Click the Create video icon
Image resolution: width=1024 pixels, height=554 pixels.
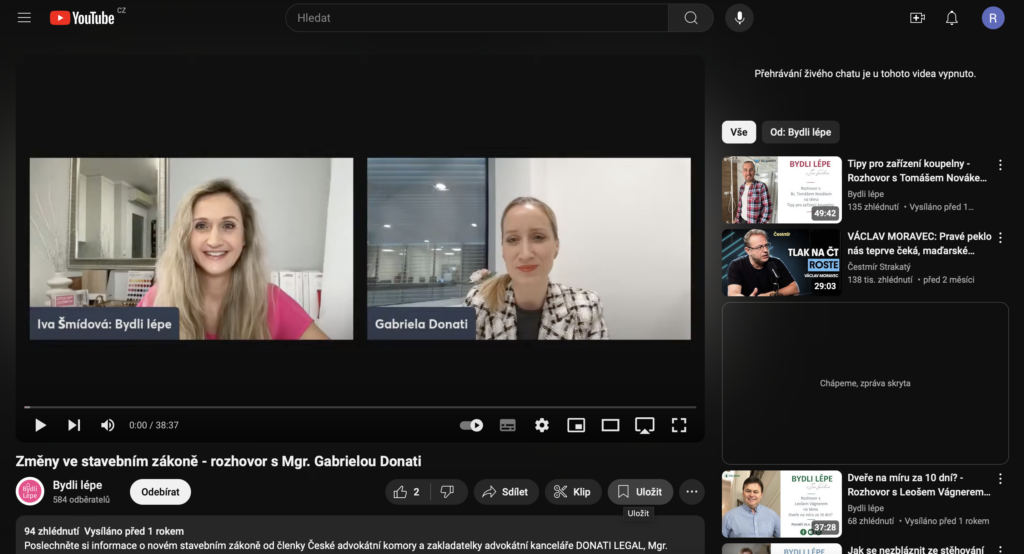tap(917, 18)
